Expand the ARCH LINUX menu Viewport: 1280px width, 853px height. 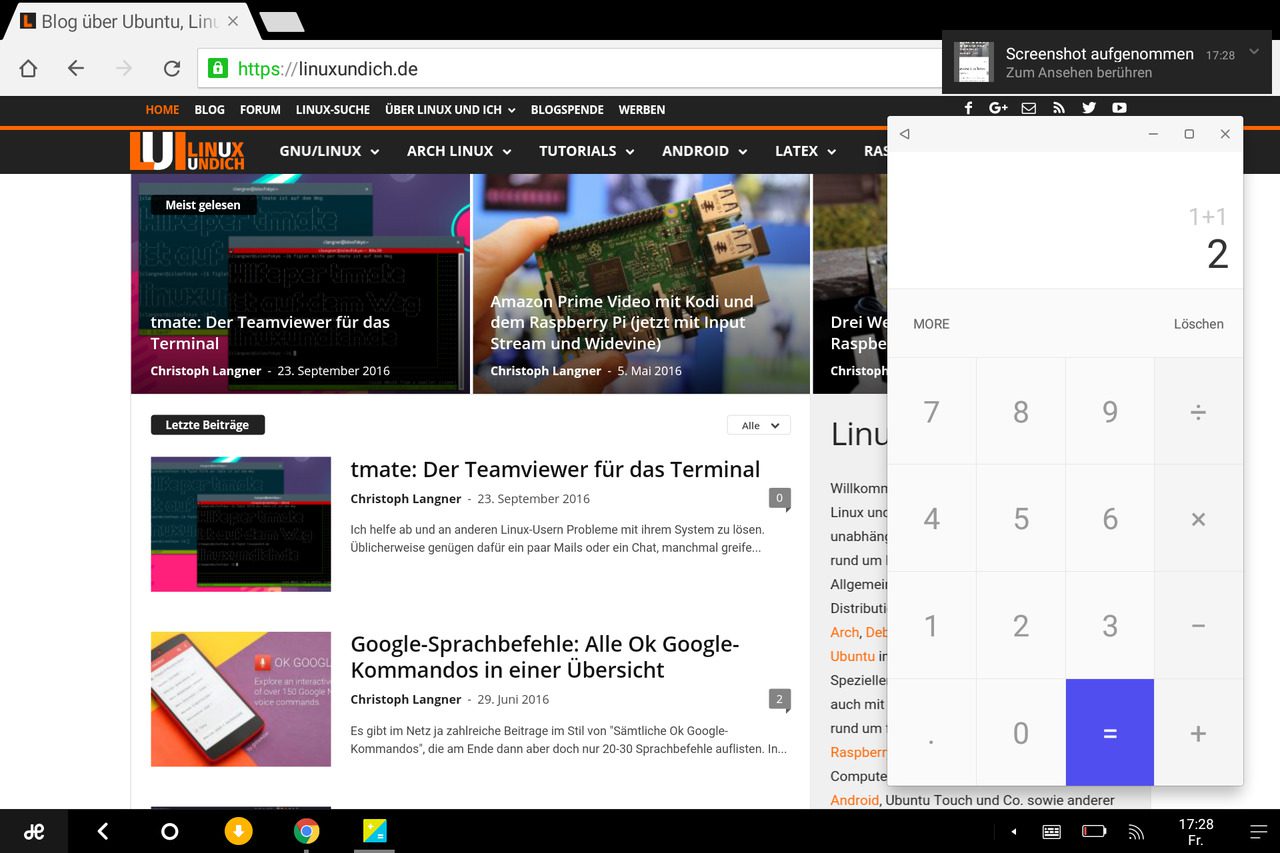coord(459,151)
